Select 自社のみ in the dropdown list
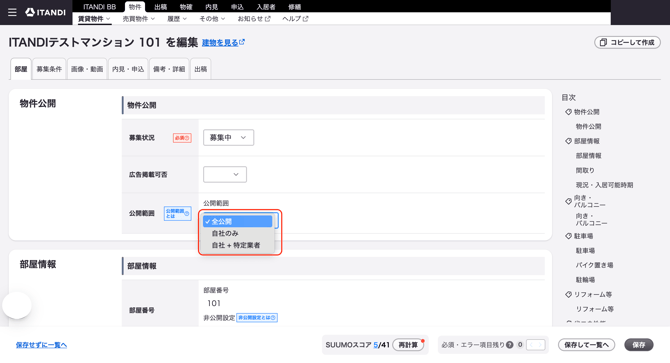Screen dimensions: 670x363 pos(238,233)
